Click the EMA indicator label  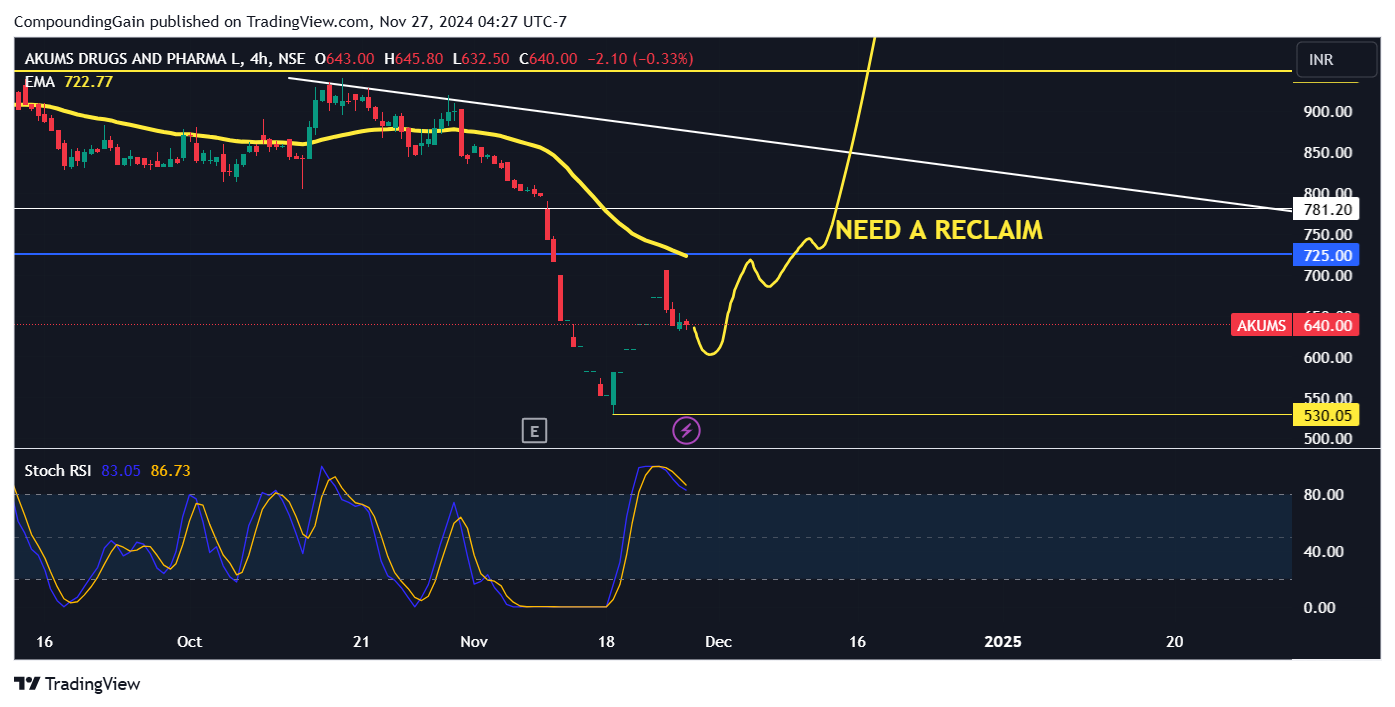(x=38, y=81)
